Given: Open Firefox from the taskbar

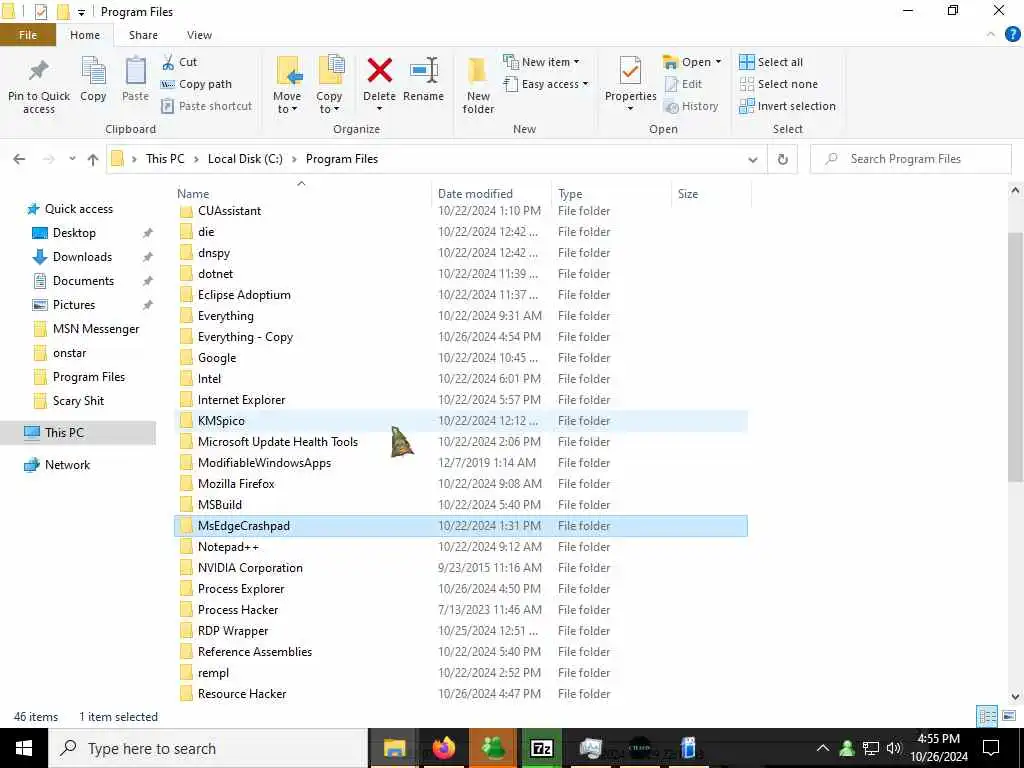Looking at the screenshot, I should point(443,748).
